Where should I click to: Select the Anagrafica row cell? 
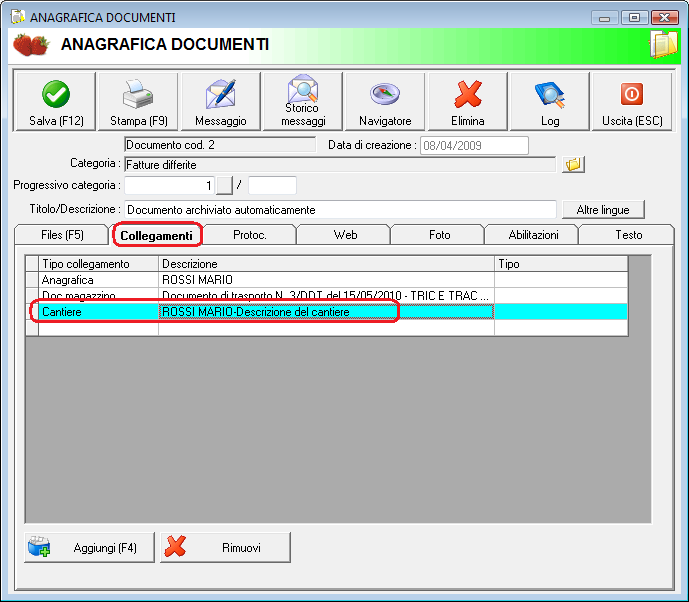point(98,280)
